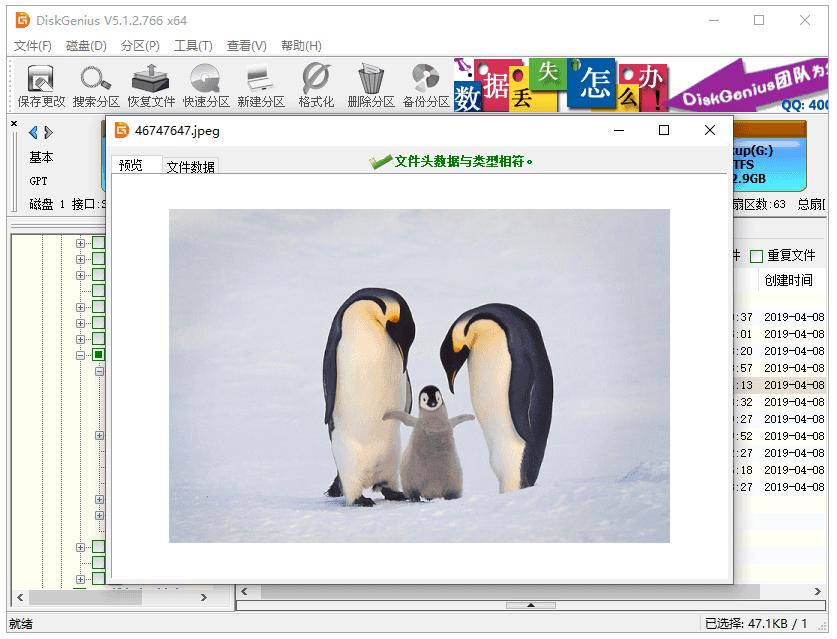Open the 备份分区 (Backup Partition) tool
Screen dimensions: 837x639
click(426, 85)
